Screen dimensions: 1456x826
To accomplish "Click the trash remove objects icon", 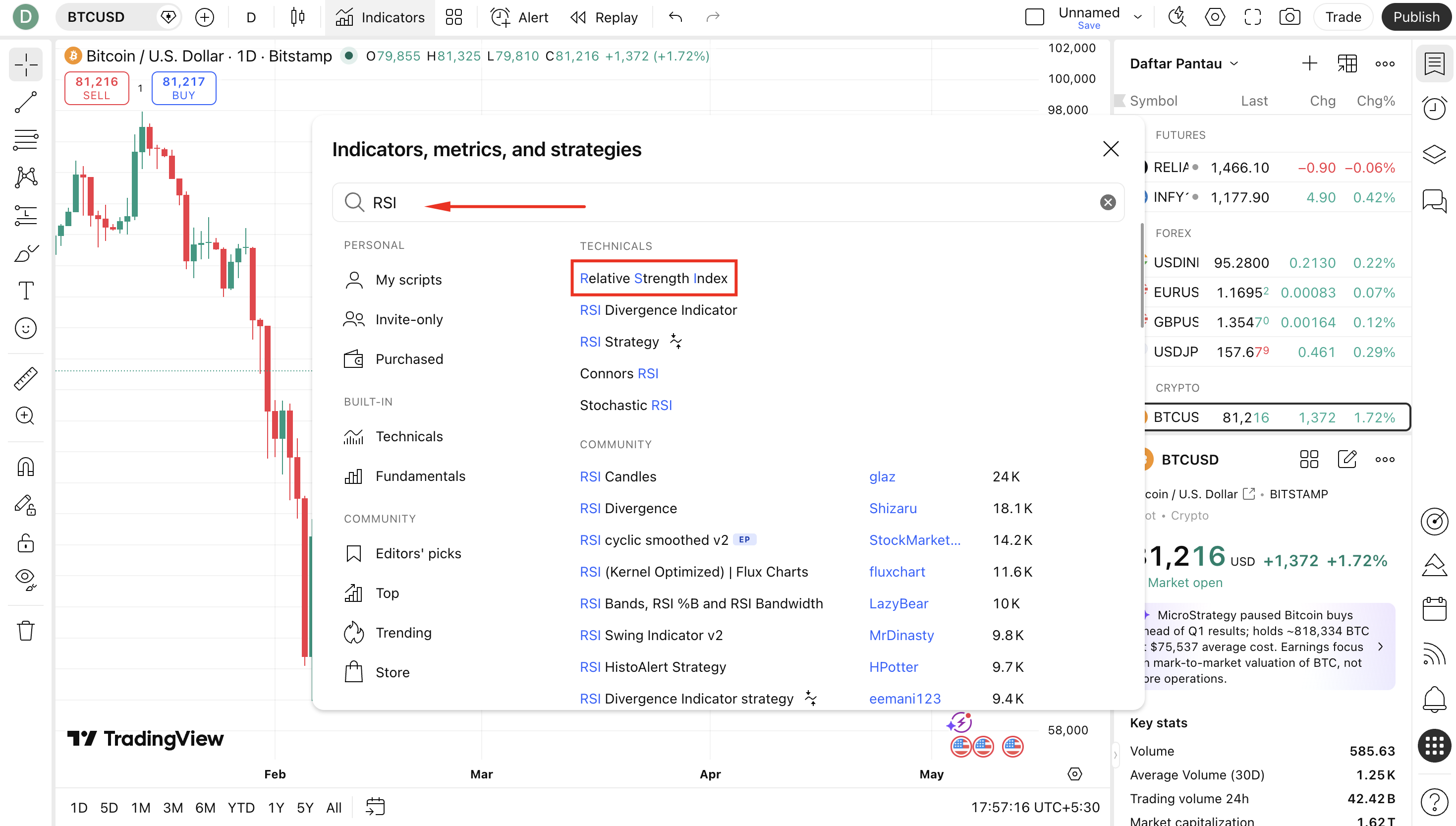I will pos(25,630).
